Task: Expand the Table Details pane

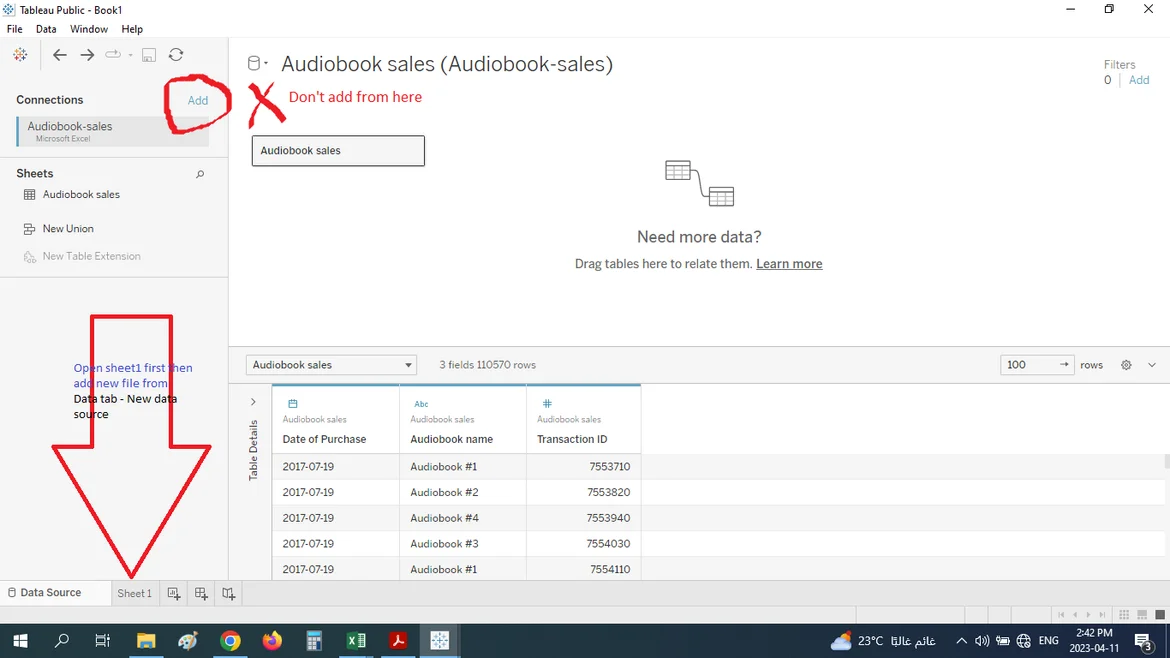Action: click(x=253, y=402)
